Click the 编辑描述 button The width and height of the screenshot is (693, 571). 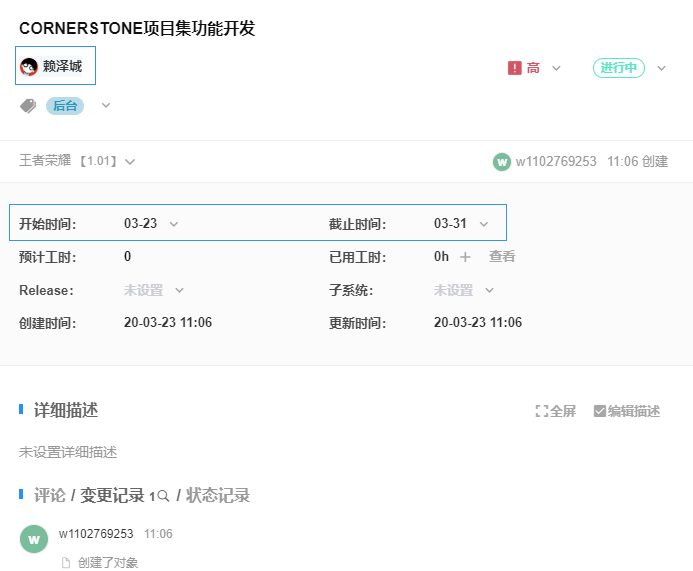click(x=627, y=411)
